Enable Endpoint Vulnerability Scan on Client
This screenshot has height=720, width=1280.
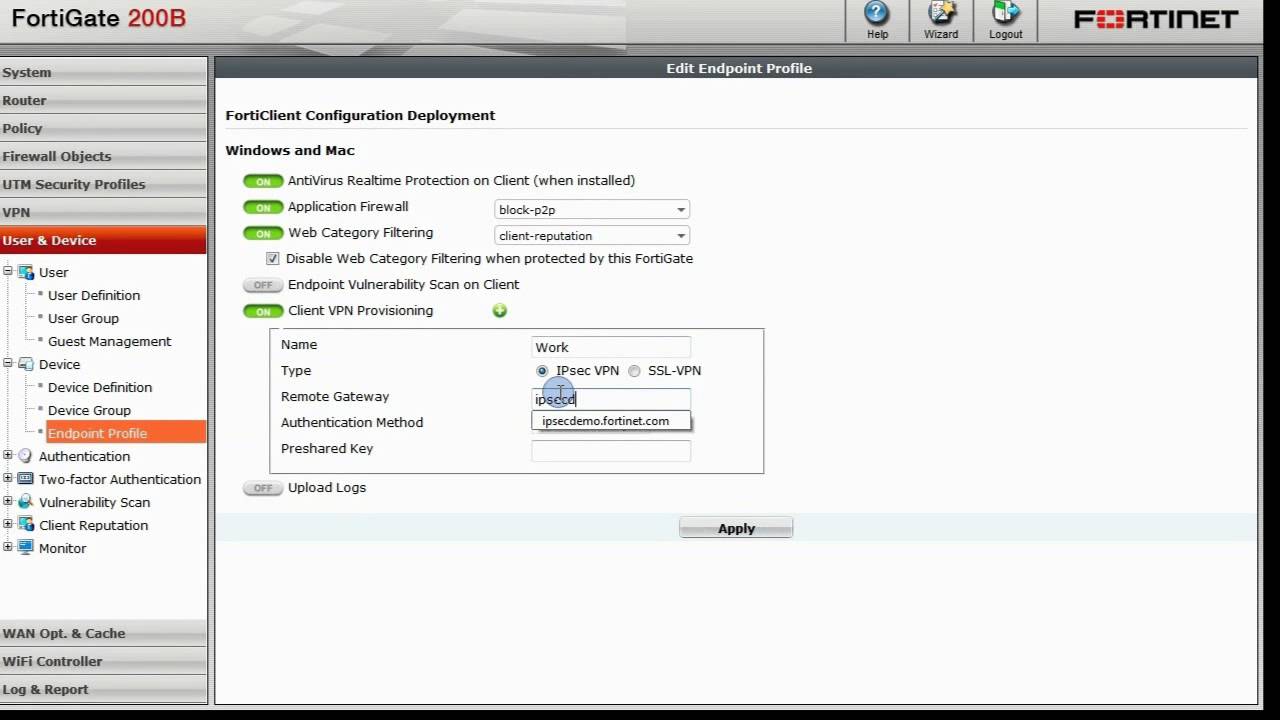pos(263,286)
